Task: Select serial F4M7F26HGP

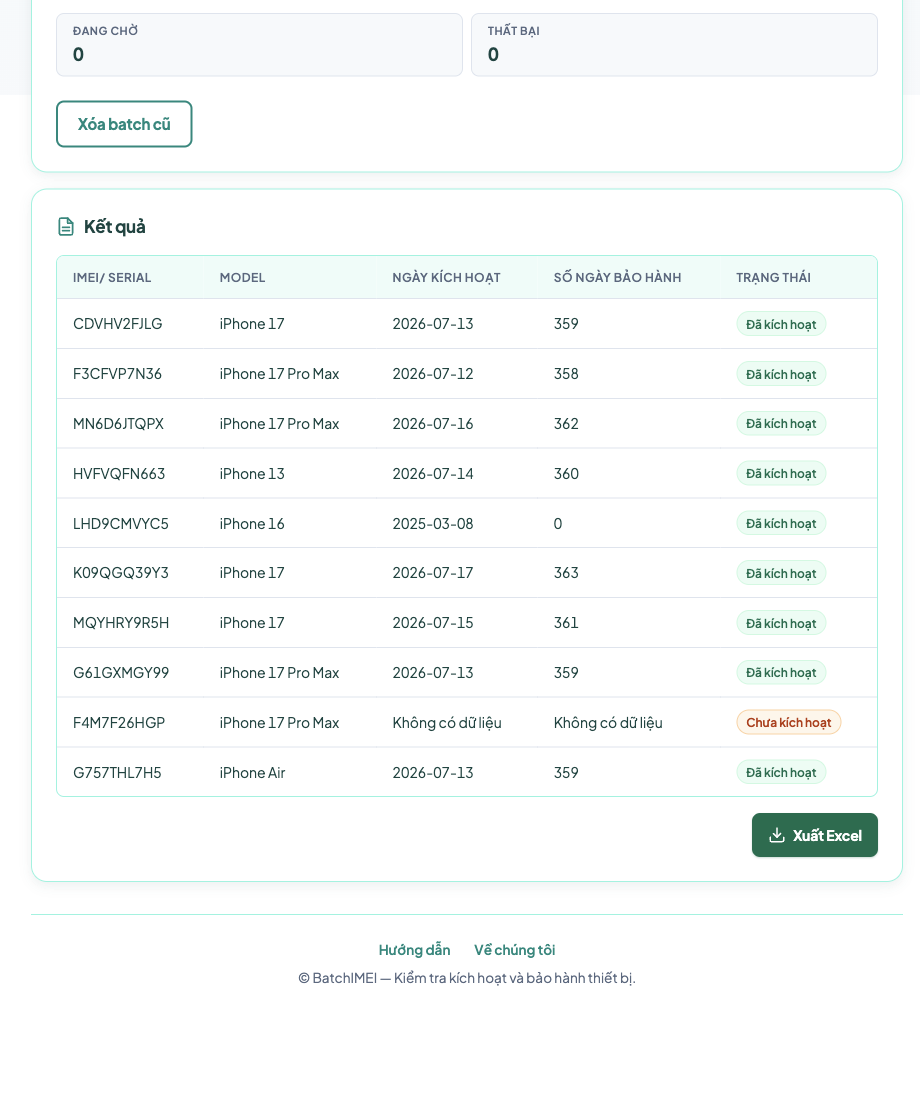Action: click(x=119, y=723)
